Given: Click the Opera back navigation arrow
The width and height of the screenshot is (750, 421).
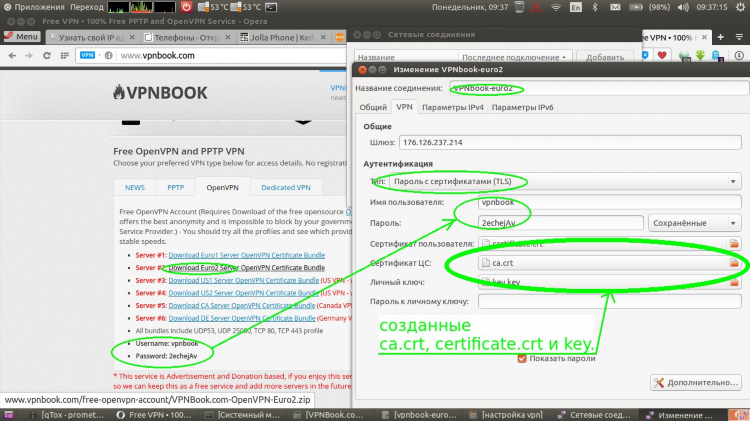Looking at the screenshot, I should point(12,55).
